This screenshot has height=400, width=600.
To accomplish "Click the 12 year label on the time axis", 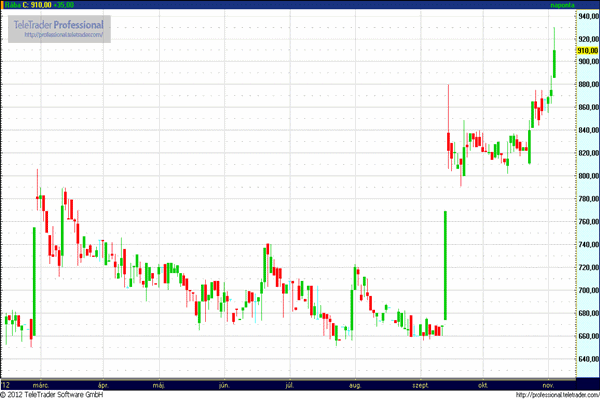I will 6,383.
